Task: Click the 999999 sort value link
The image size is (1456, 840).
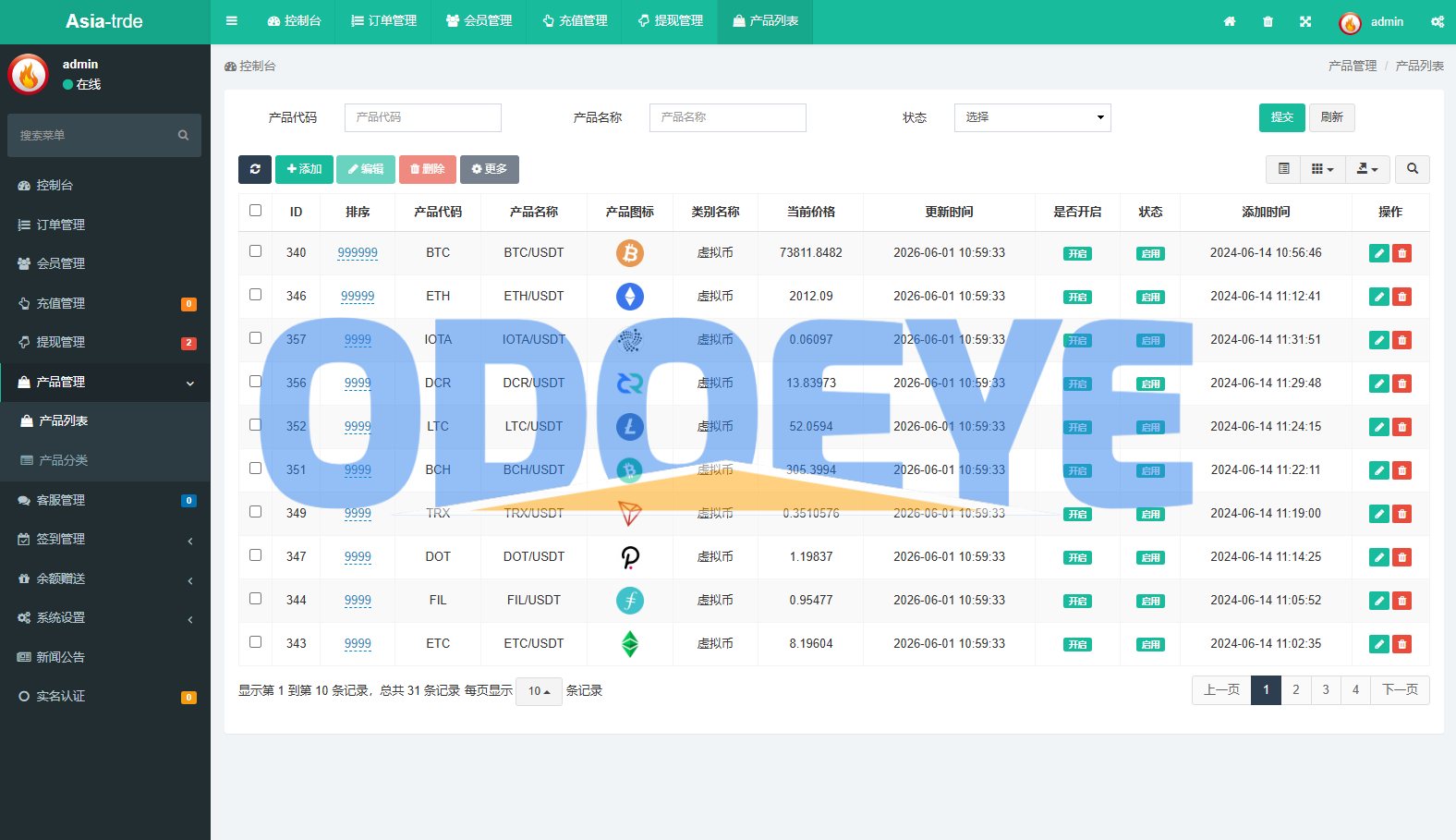Action: (358, 253)
